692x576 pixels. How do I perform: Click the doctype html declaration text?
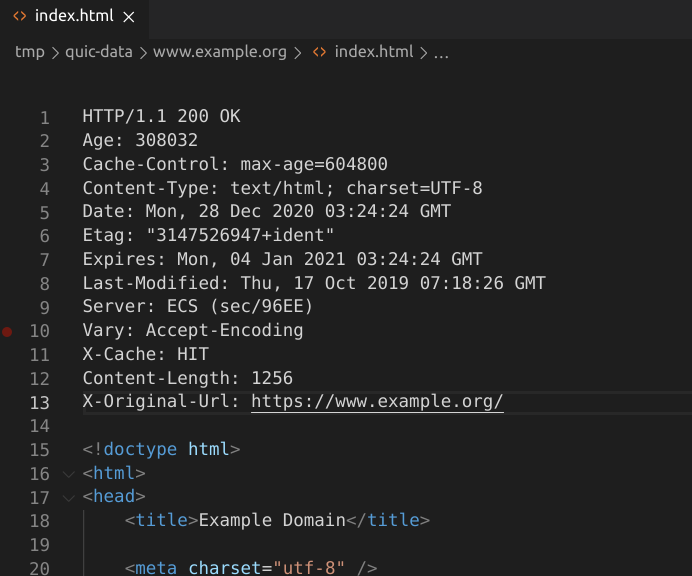click(x=162, y=449)
